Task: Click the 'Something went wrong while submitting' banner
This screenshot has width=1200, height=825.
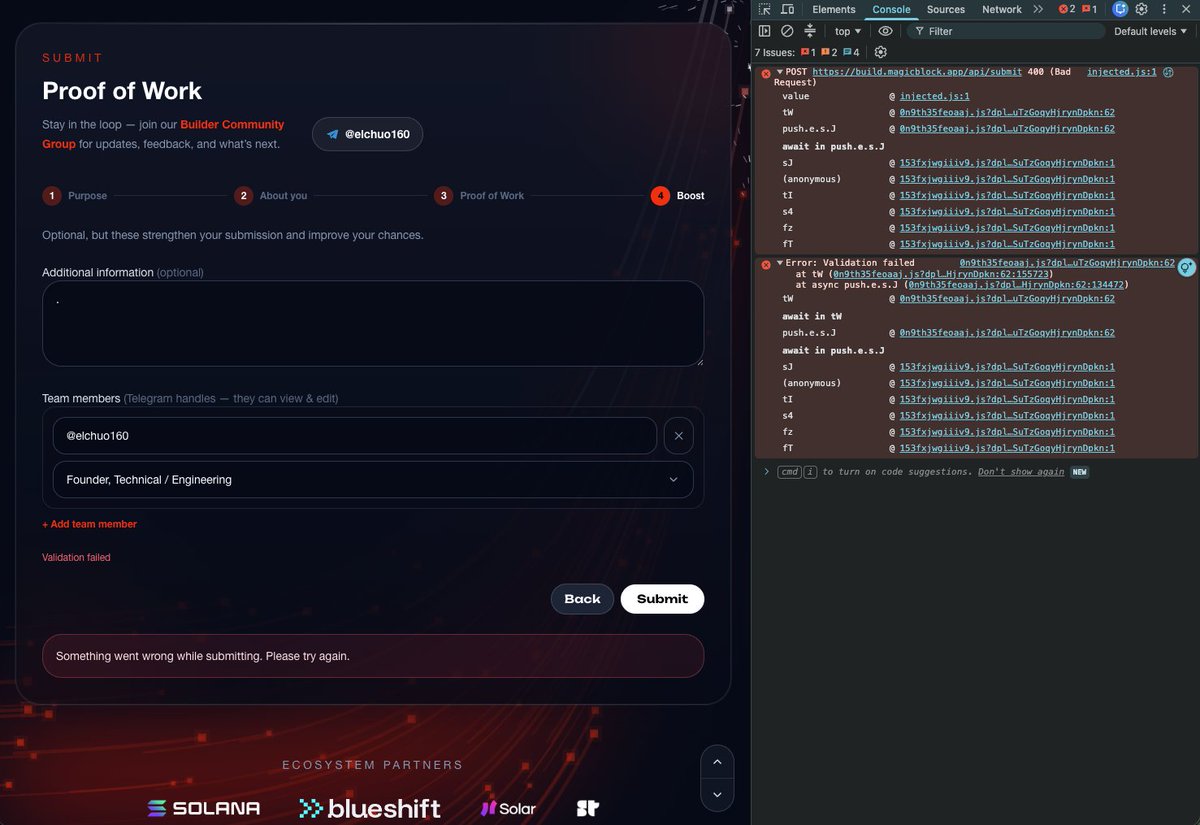Action: pos(373,656)
